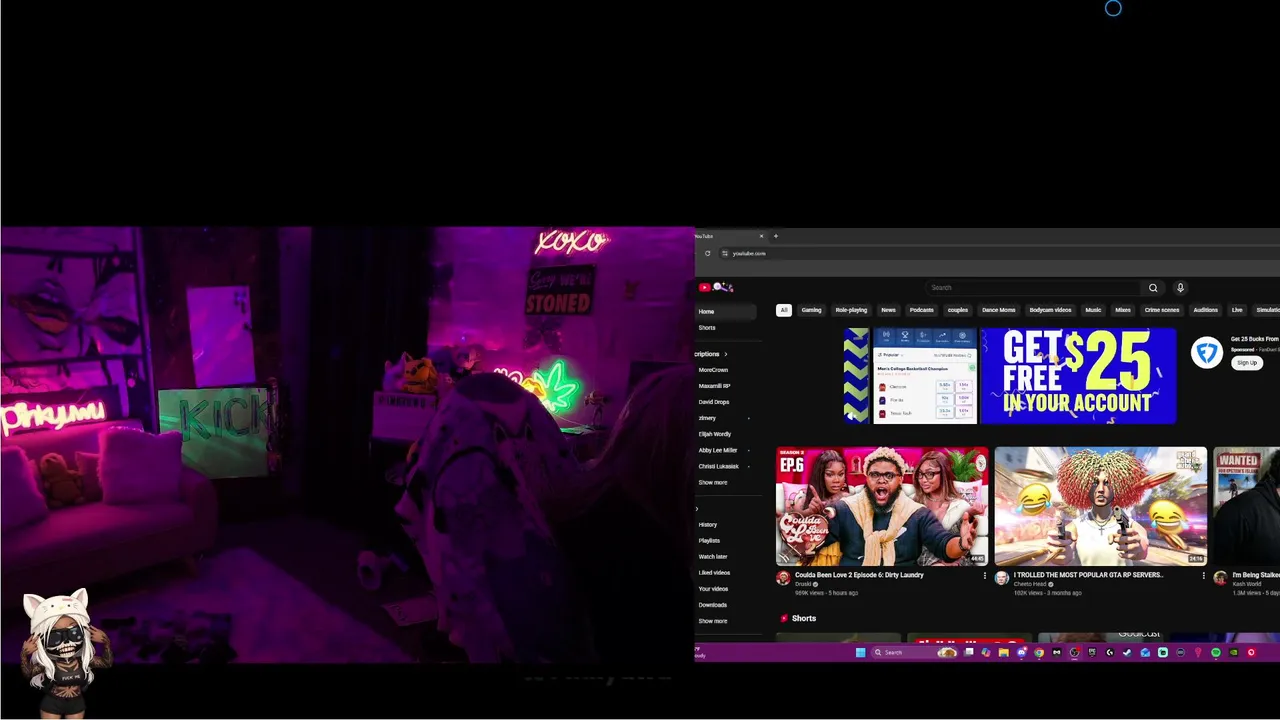Open Coulda Been Love 2 Episode 6 title

tap(859, 575)
